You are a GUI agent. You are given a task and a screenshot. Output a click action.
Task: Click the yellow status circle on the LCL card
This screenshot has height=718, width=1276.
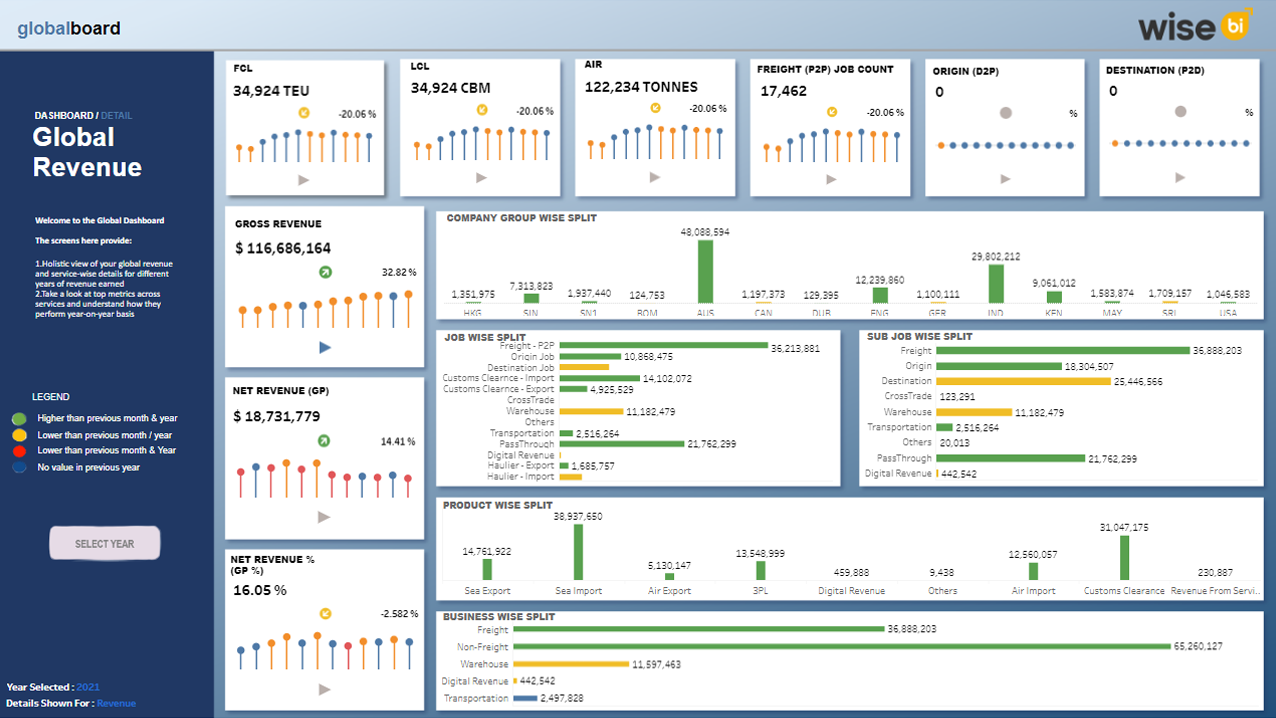coord(483,111)
